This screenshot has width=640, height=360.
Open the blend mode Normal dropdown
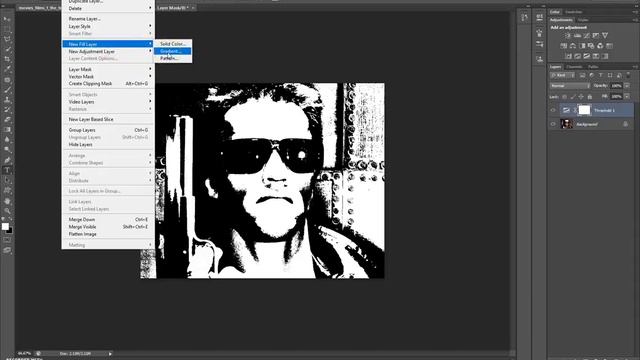click(570, 86)
